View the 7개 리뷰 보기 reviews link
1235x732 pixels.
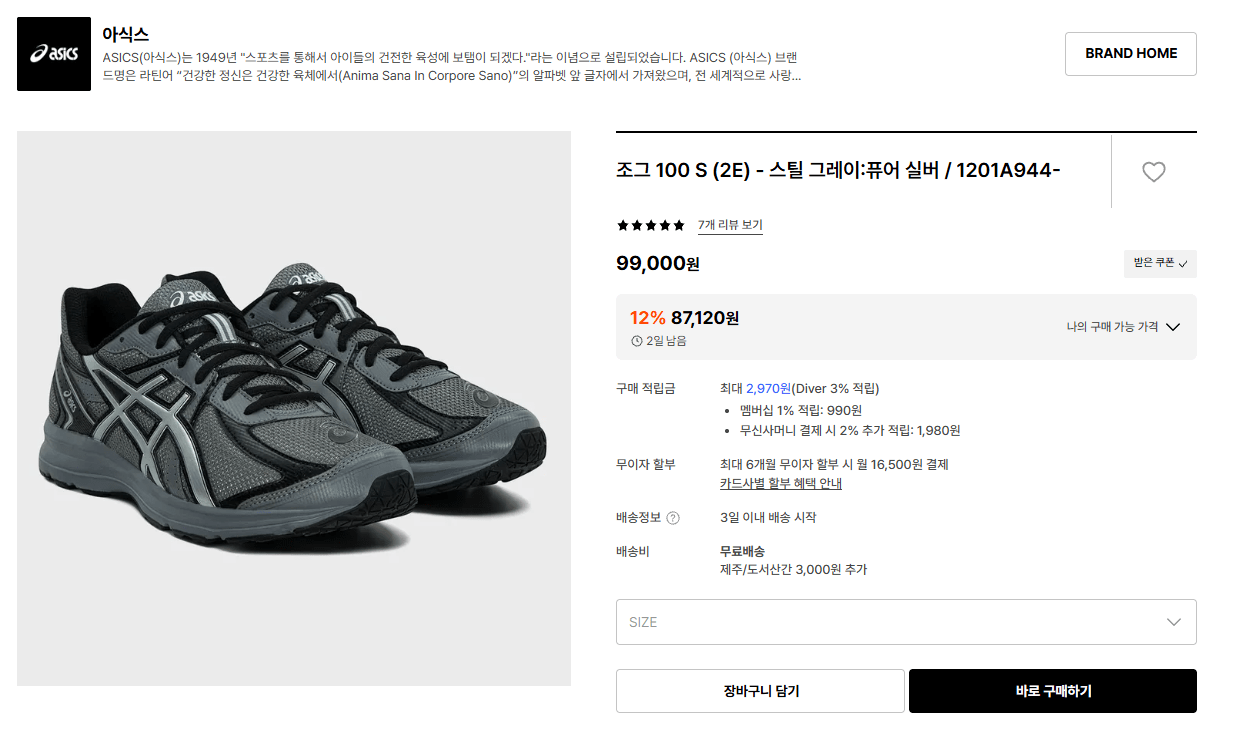[x=730, y=225]
